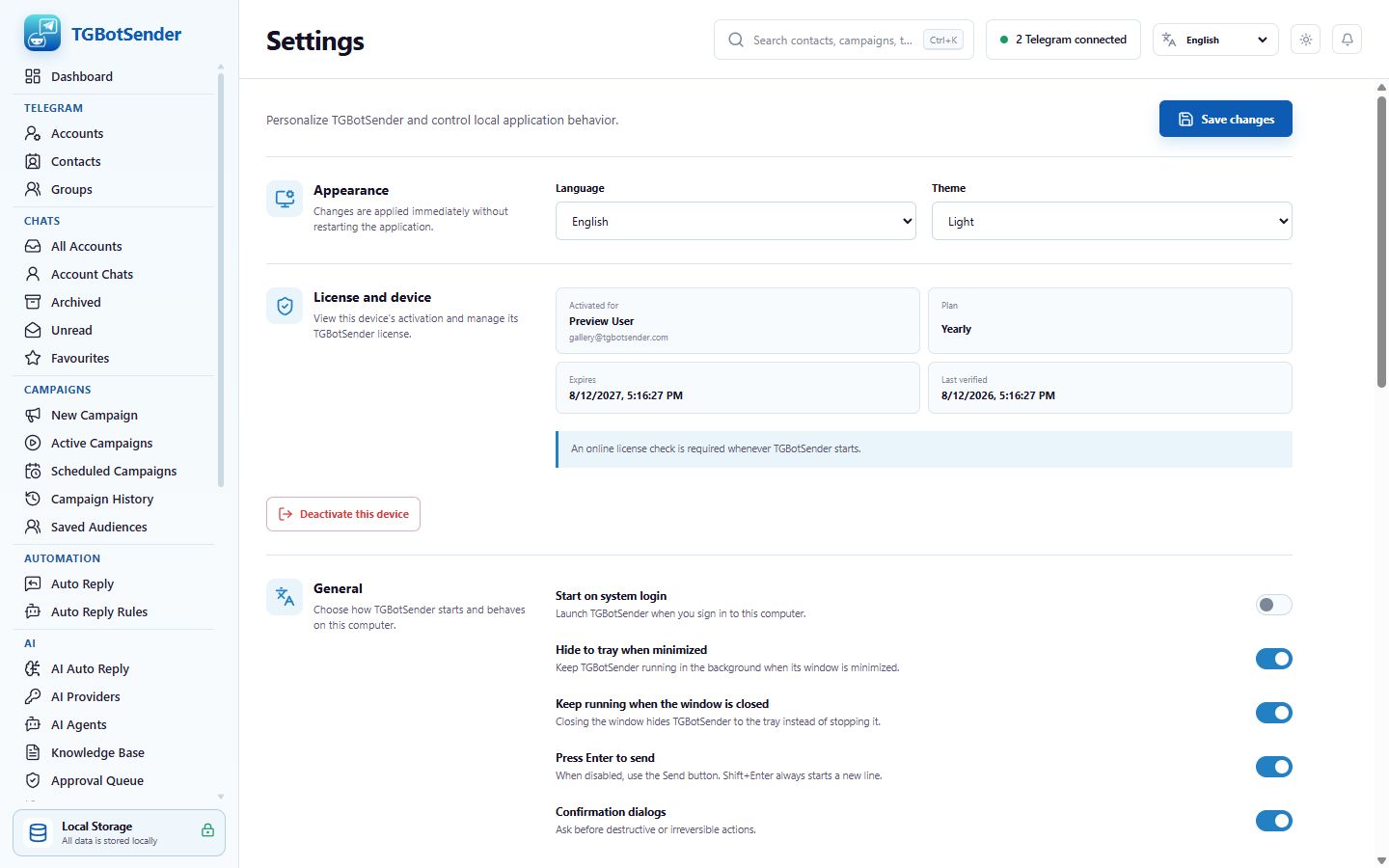The image size is (1389, 868).
Task: Click the AUTOMATION section header
Action: pyautogui.click(x=63, y=558)
